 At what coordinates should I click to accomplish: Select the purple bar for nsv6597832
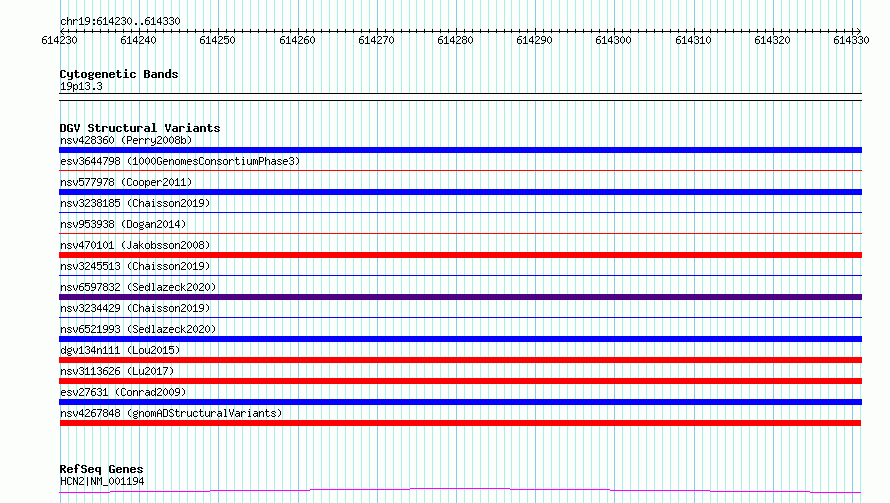tap(460, 297)
